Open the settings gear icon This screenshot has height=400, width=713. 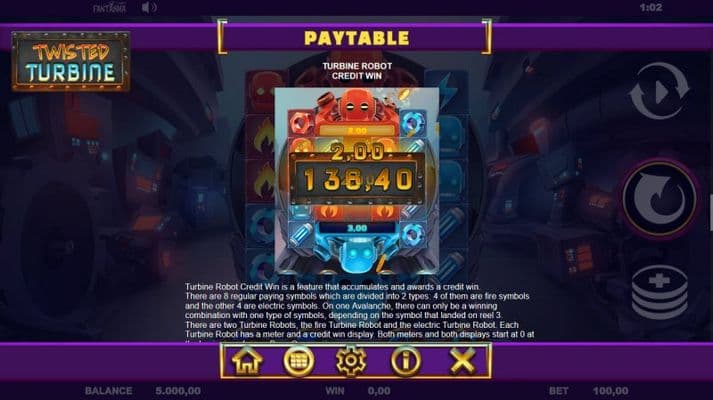click(x=351, y=361)
